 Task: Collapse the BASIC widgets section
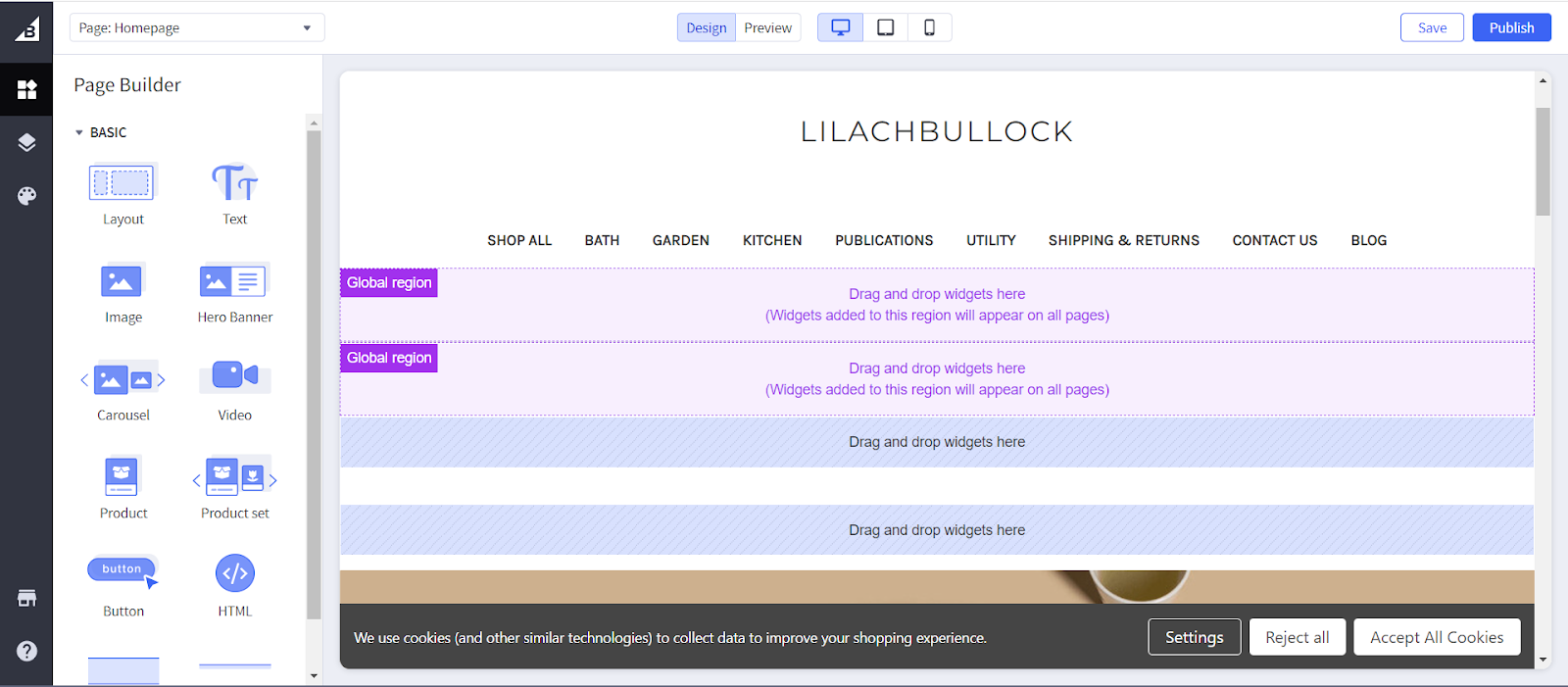pos(100,132)
